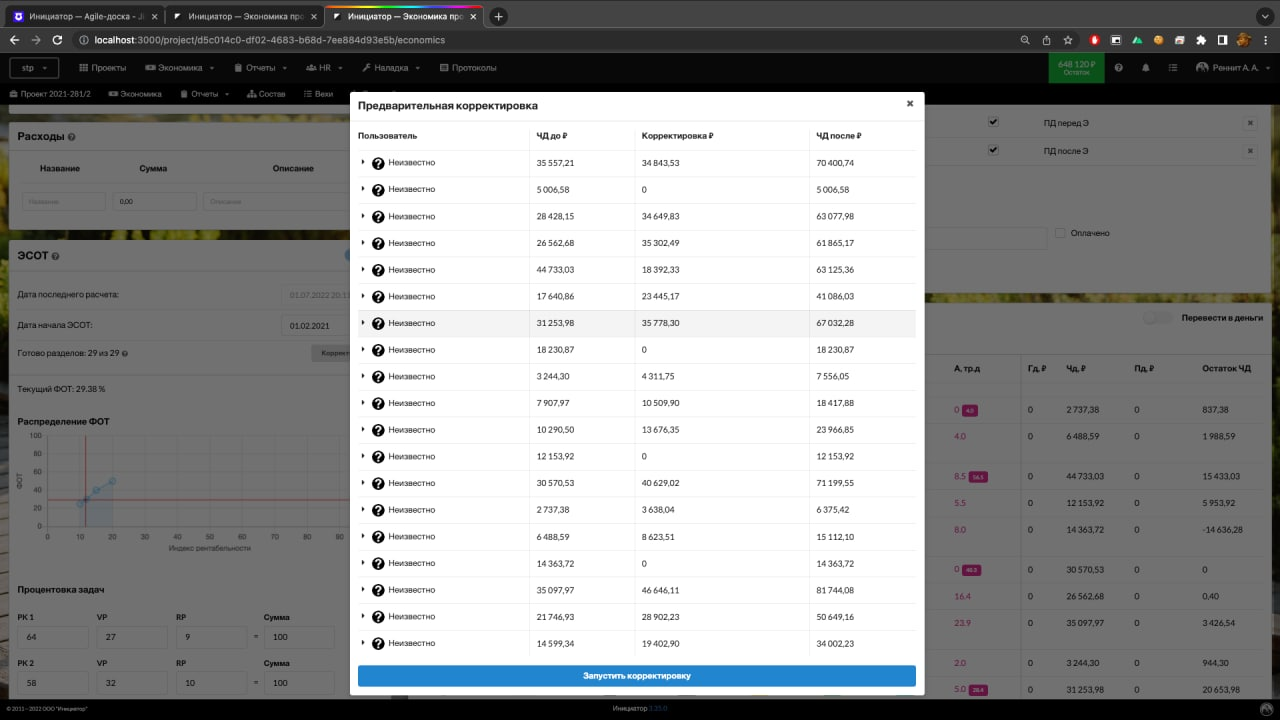Open the browser profile avatar
1280x720 pixels.
pos(1244,40)
